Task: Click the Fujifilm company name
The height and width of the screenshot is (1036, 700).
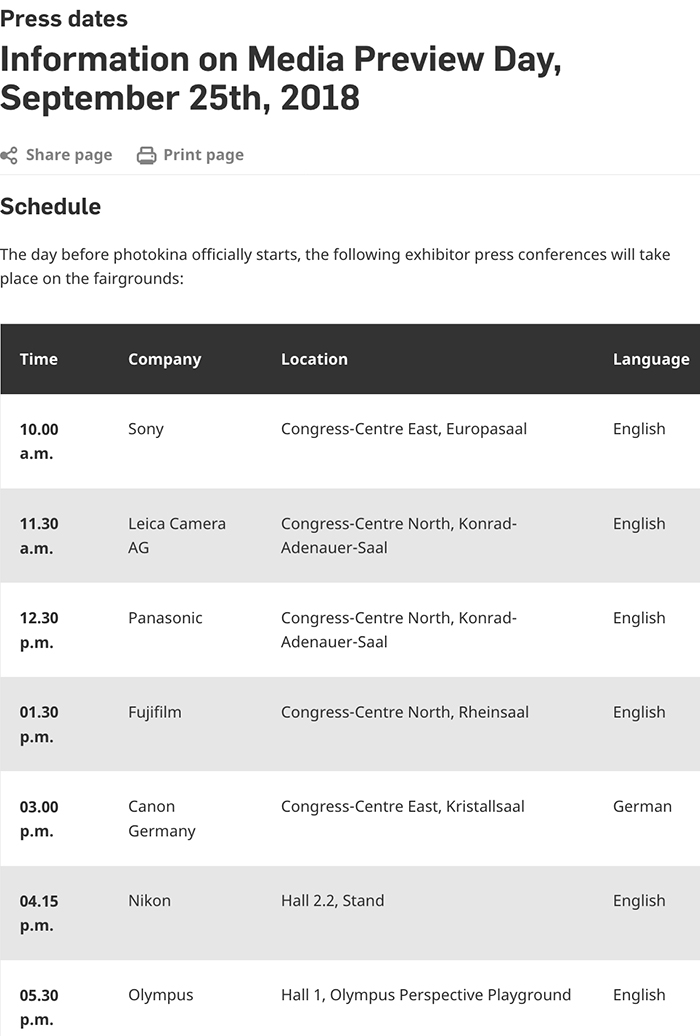Action: (155, 712)
